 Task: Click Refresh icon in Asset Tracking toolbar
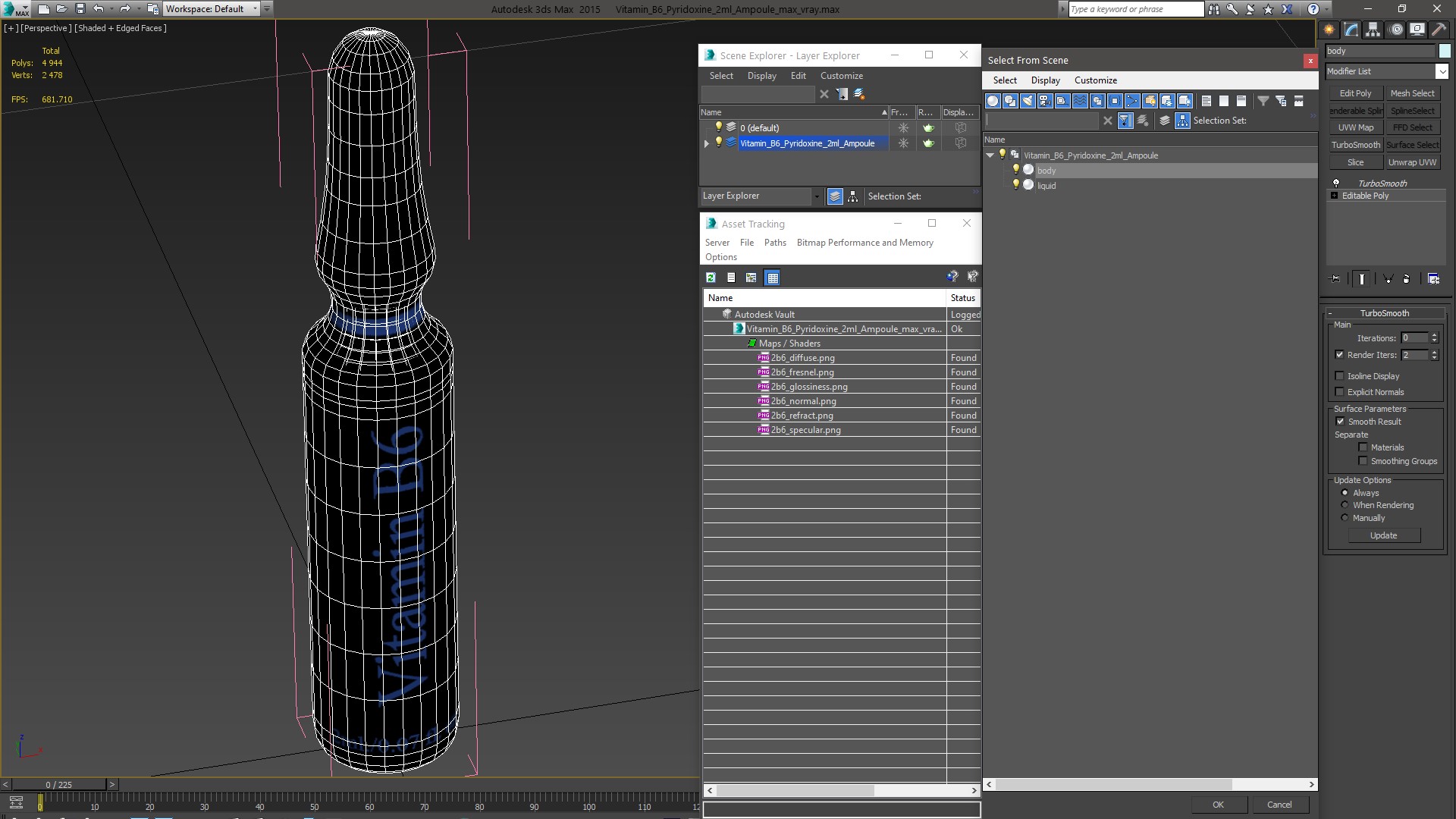tap(711, 278)
